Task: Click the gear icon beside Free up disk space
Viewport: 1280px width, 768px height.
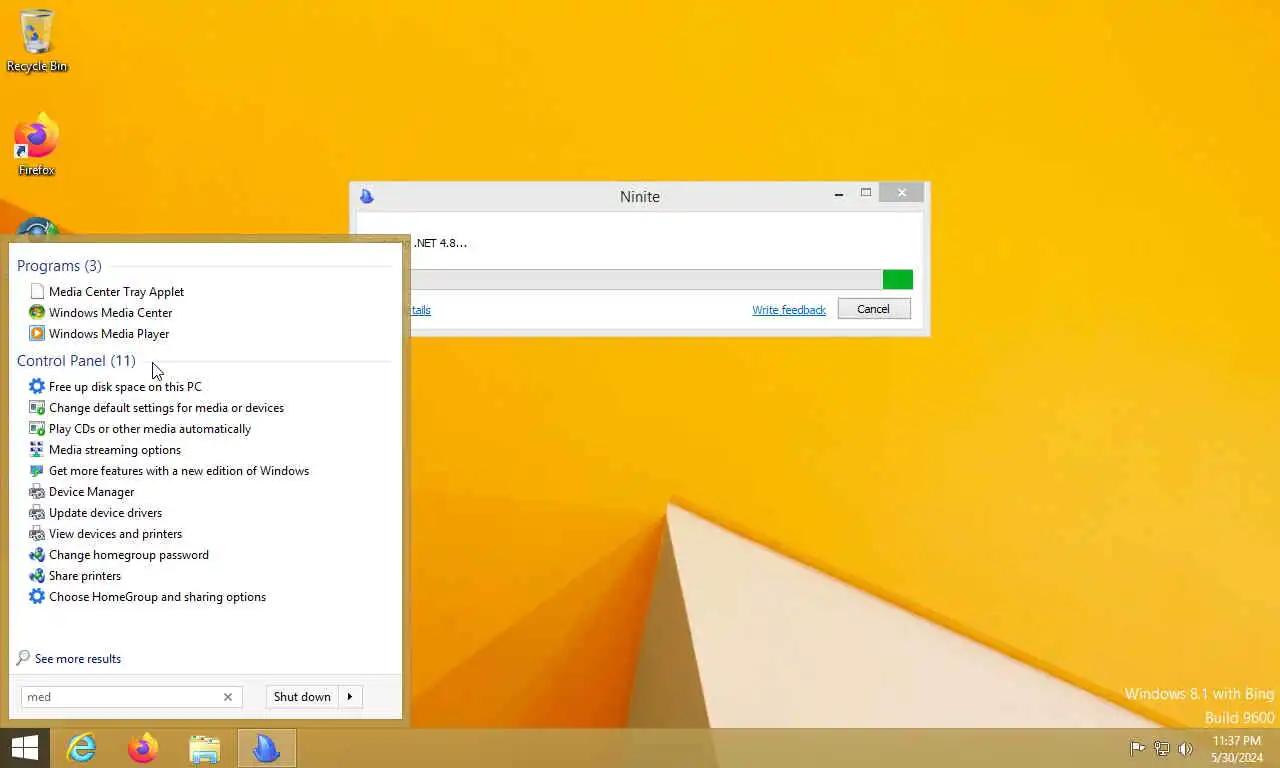Action: pyautogui.click(x=37, y=386)
